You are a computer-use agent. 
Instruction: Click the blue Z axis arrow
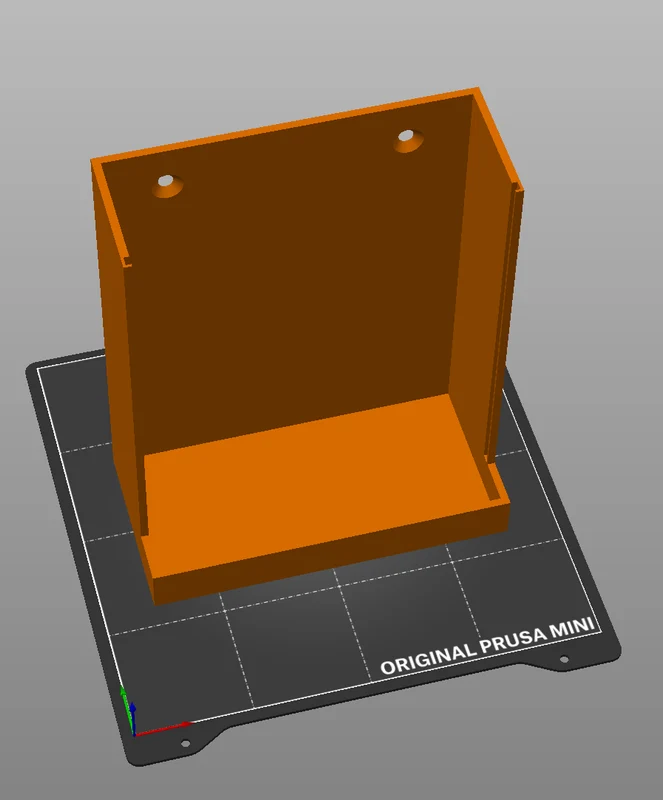point(133,717)
